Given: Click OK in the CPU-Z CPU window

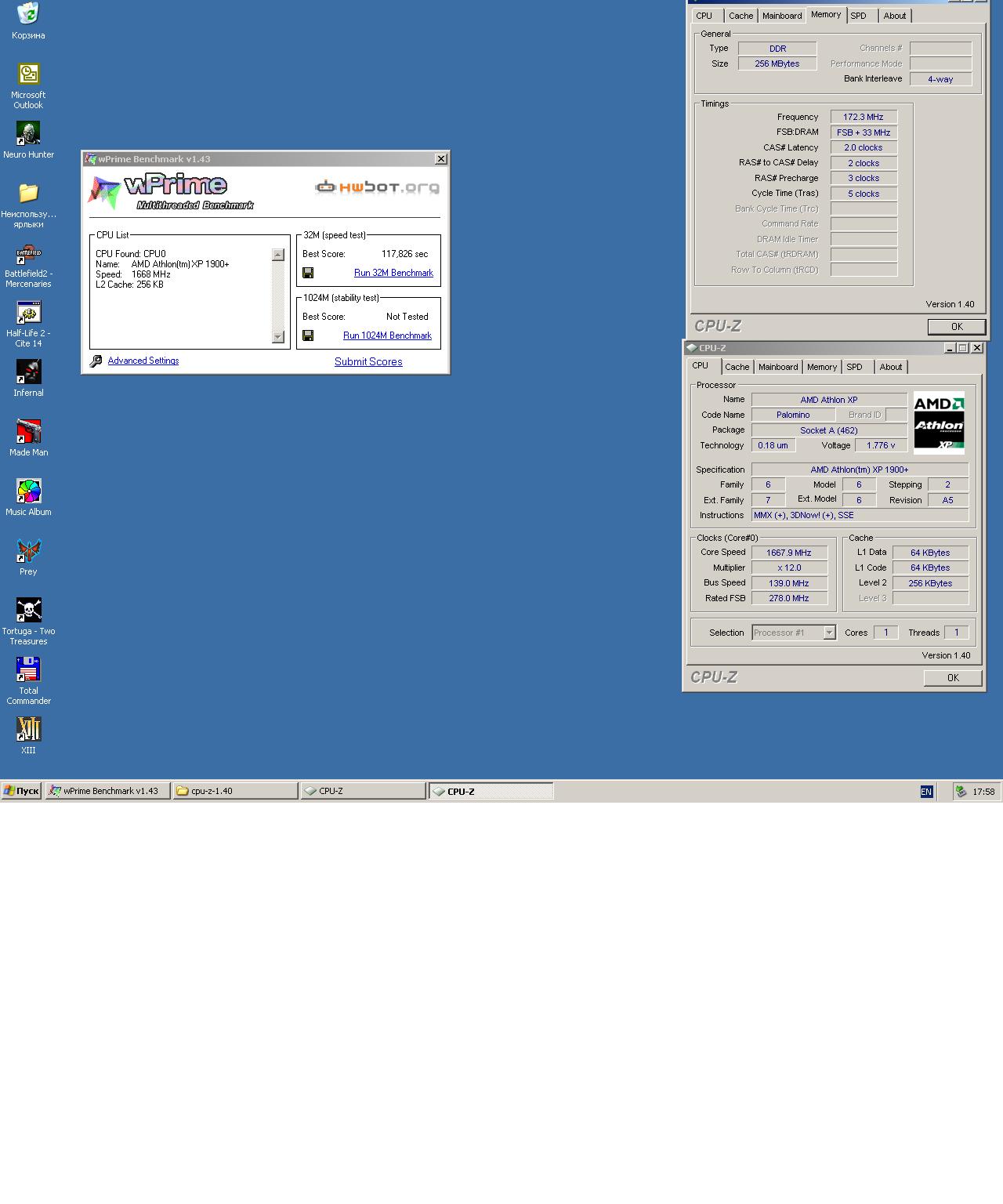Looking at the screenshot, I should [953, 678].
